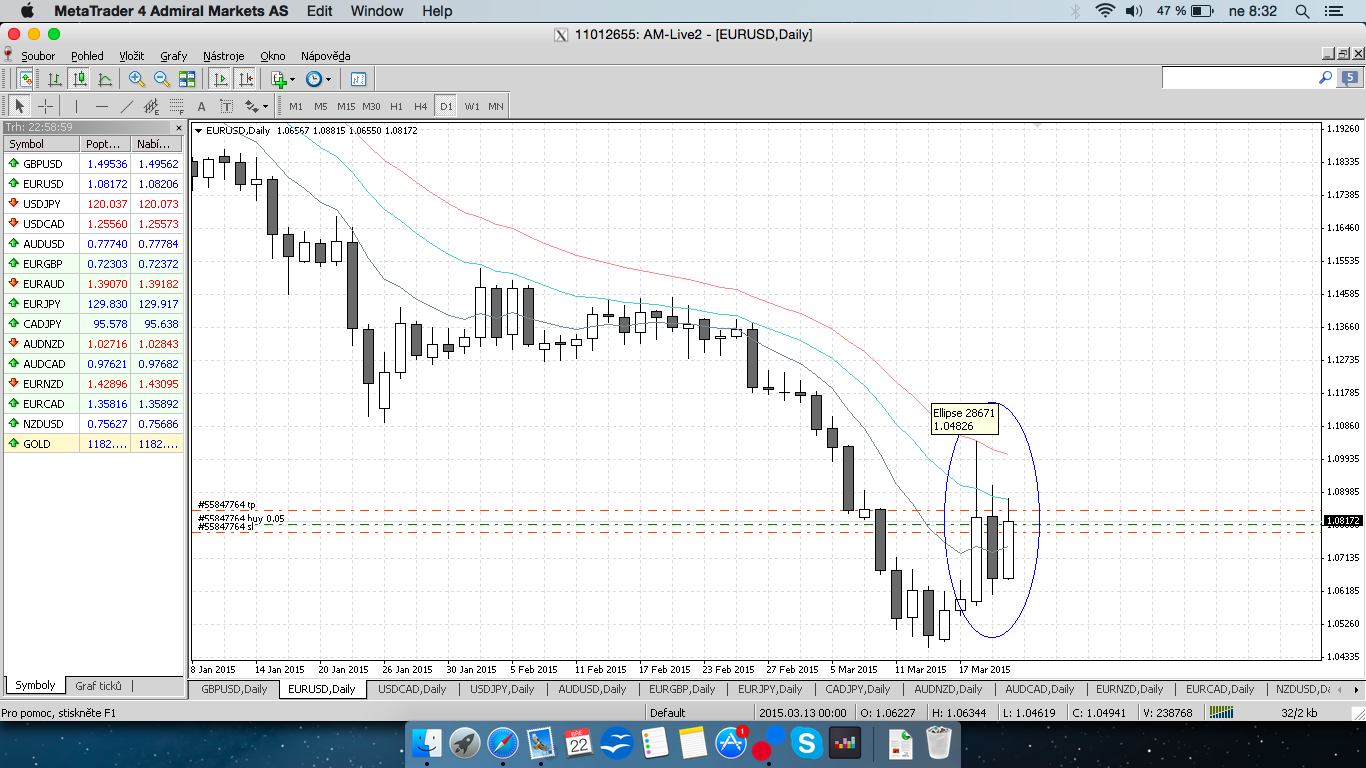Zoom in on the chart

137,79
